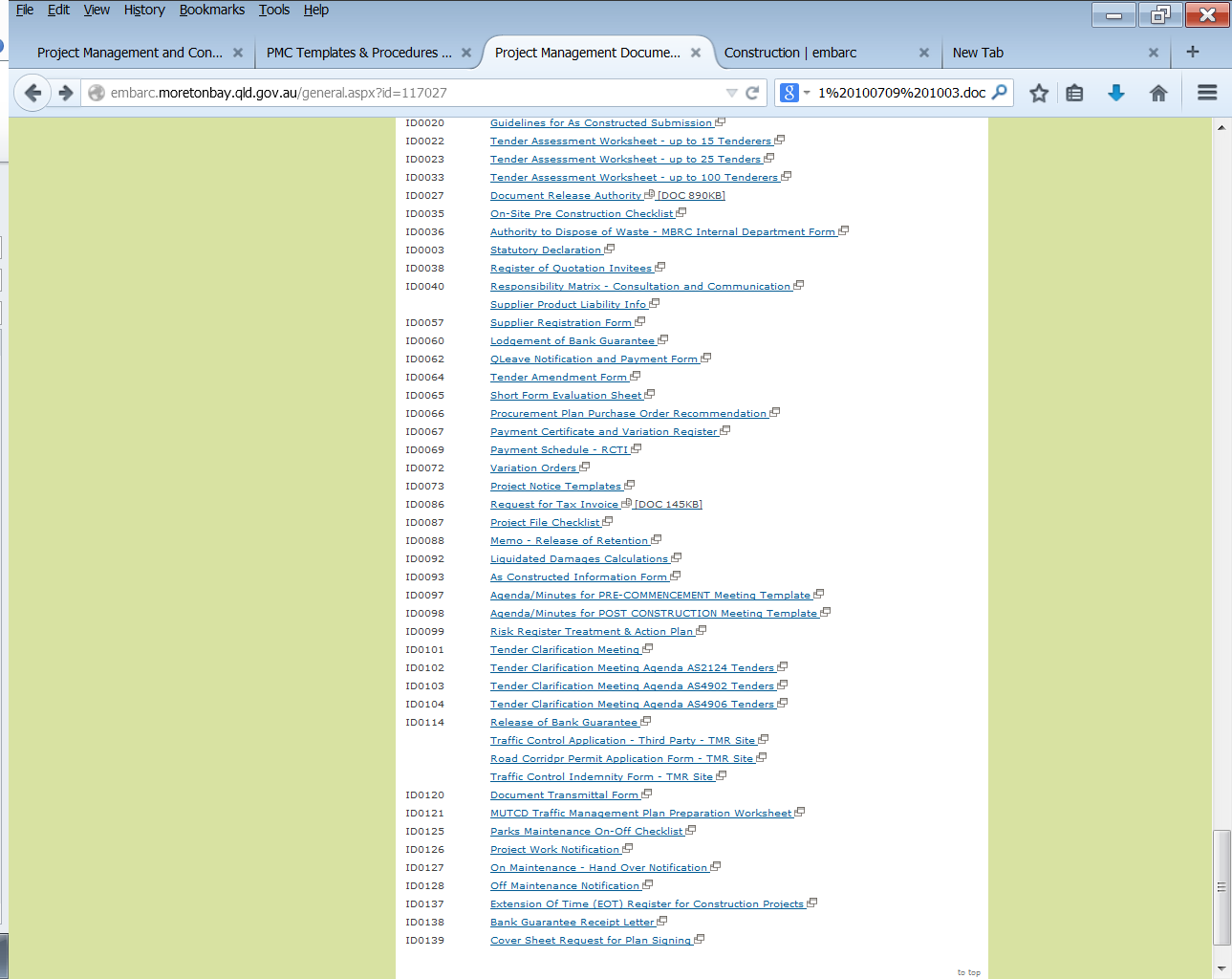Open the Google search engine dropdown

click(x=794, y=93)
